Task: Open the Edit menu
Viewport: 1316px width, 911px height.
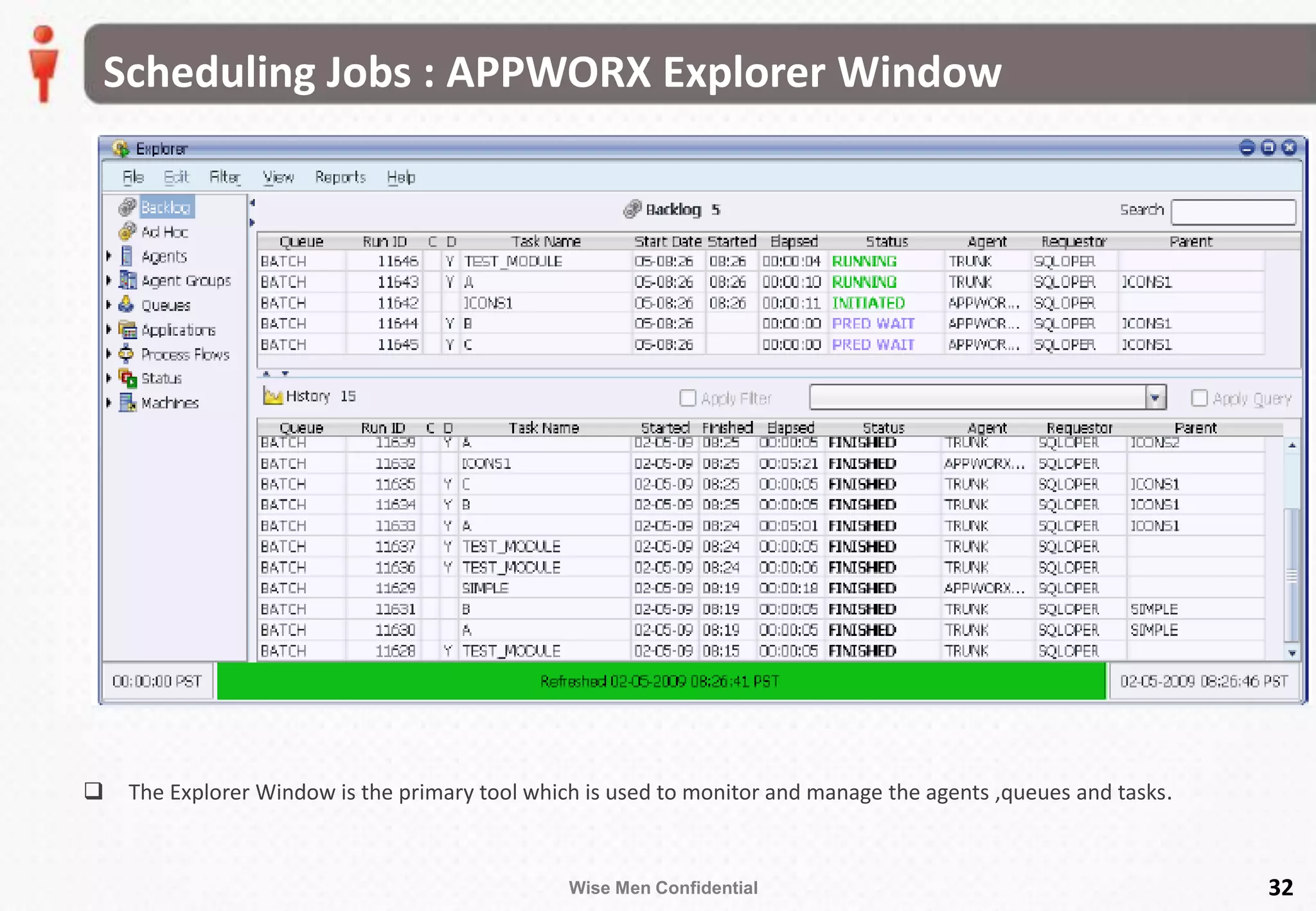Action: (x=176, y=177)
